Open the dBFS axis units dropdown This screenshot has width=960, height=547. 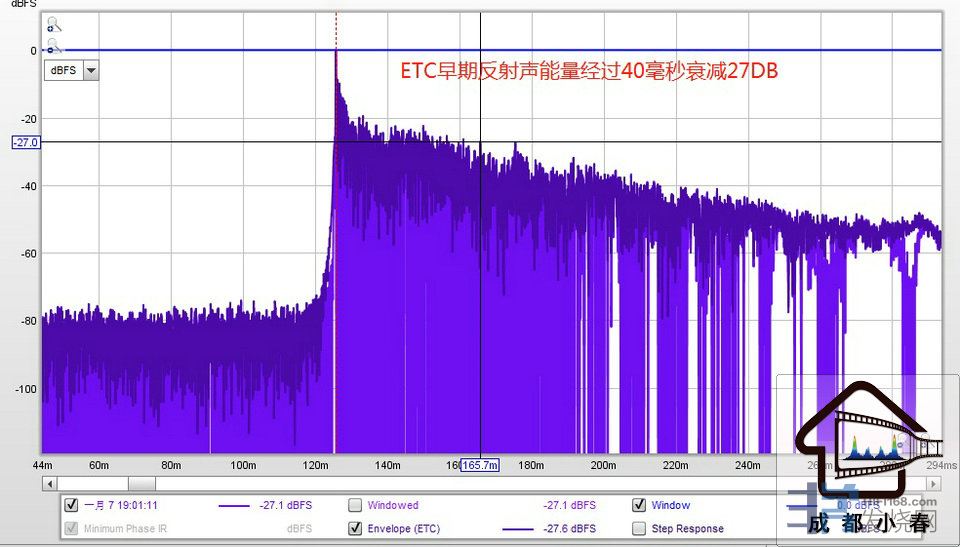click(x=91, y=70)
